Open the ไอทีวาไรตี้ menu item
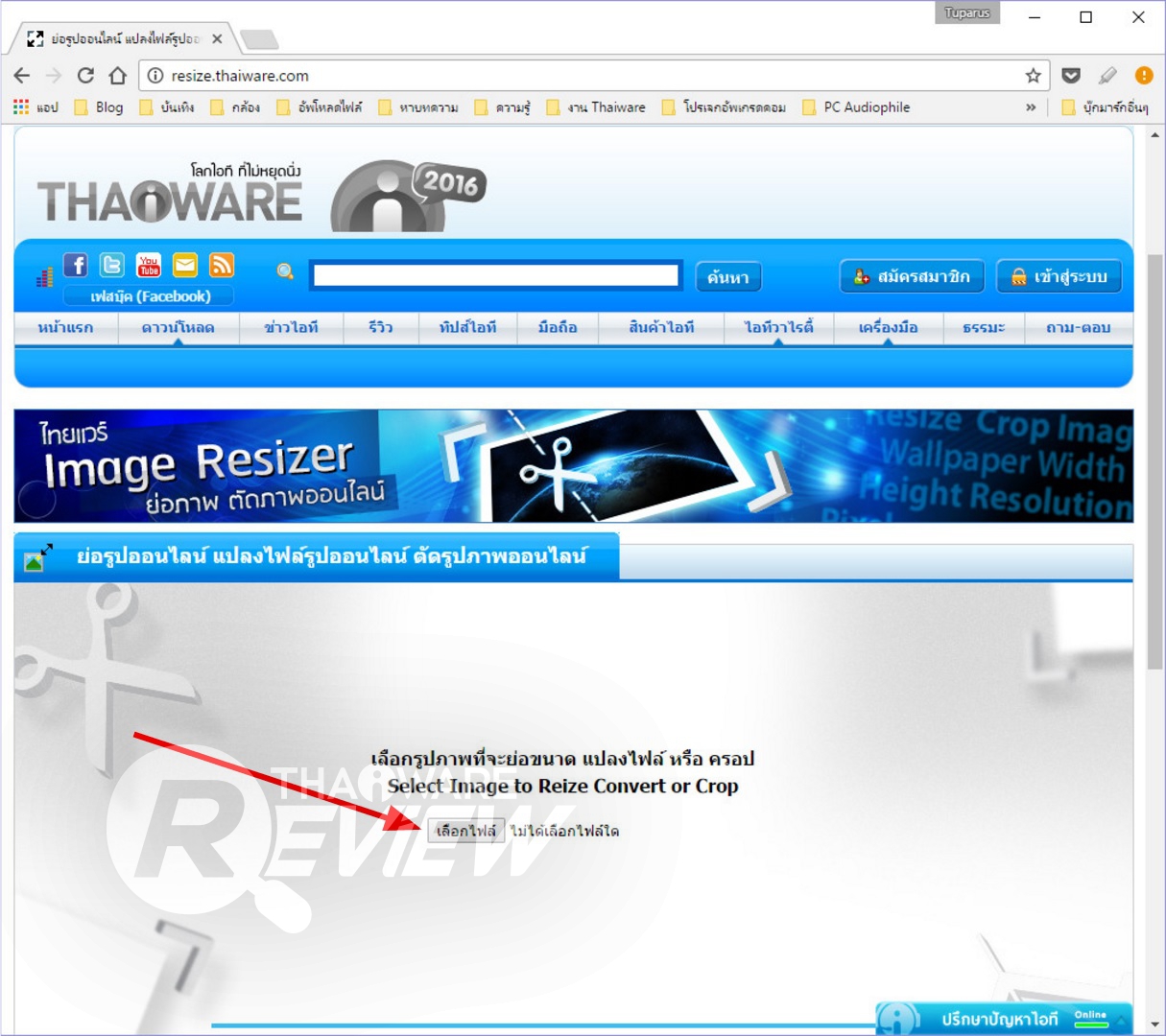This screenshot has width=1166, height=1036. [778, 327]
